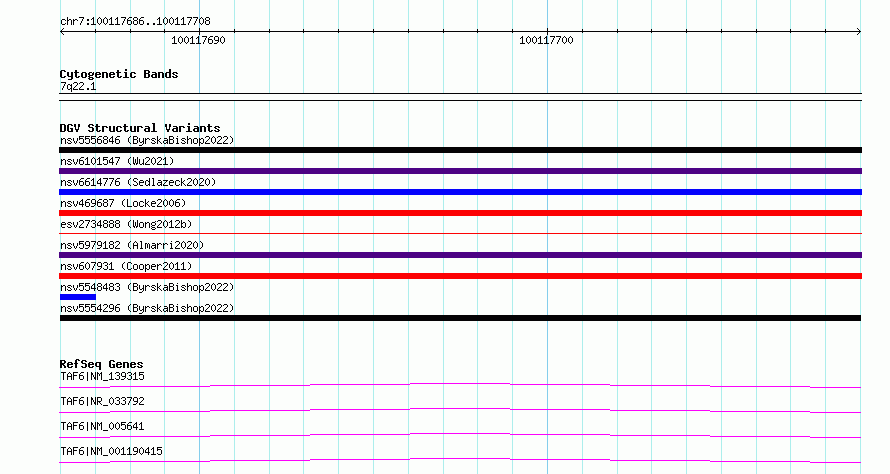The image size is (890, 474).
Task: Open the nsv6101547 (Wu2021) variant label
Action: (x=117, y=161)
